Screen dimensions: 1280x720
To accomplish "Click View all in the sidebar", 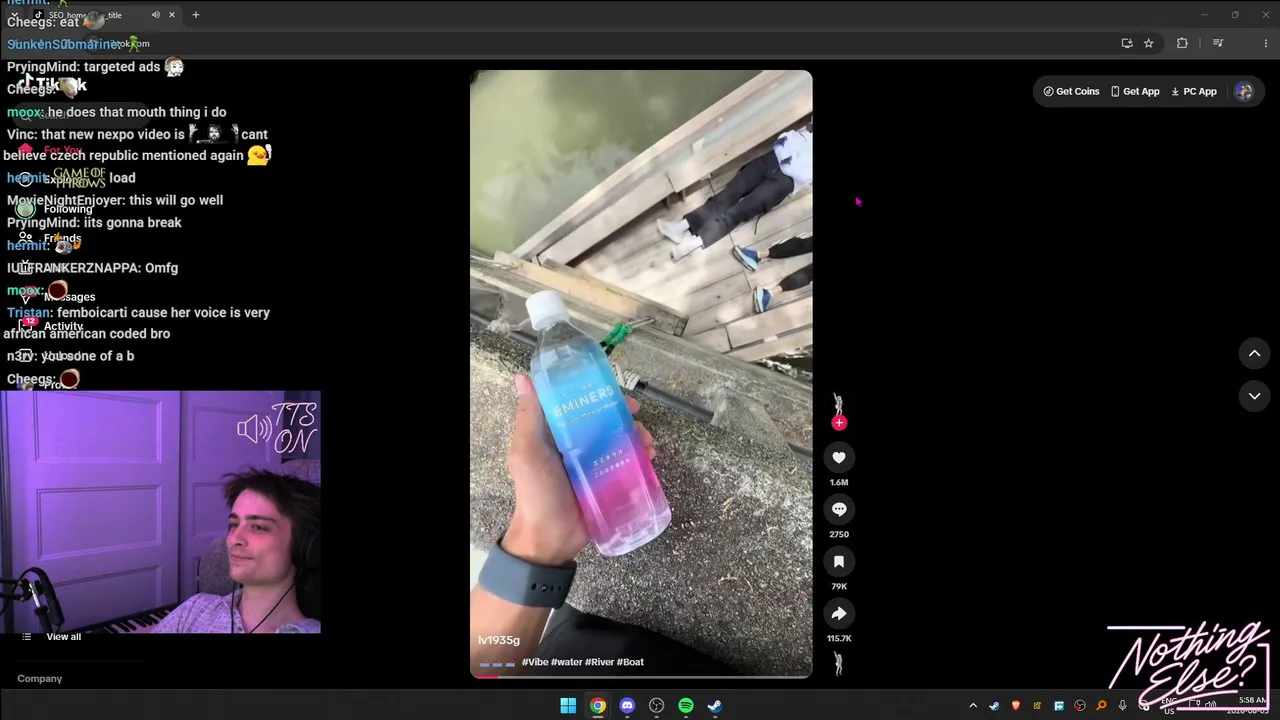I will [63, 637].
